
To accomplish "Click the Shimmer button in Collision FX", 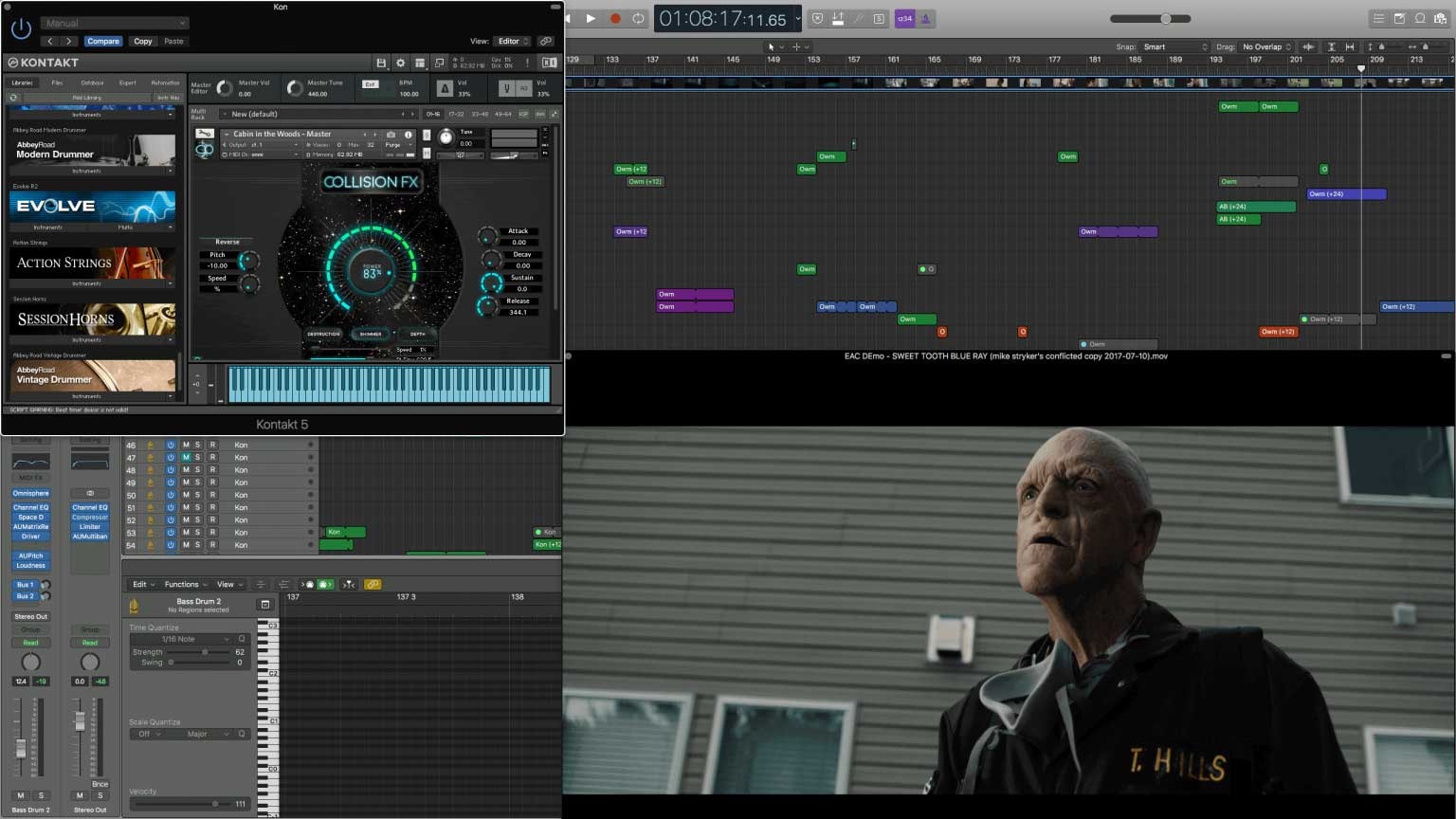I will [x=371, y=334].
